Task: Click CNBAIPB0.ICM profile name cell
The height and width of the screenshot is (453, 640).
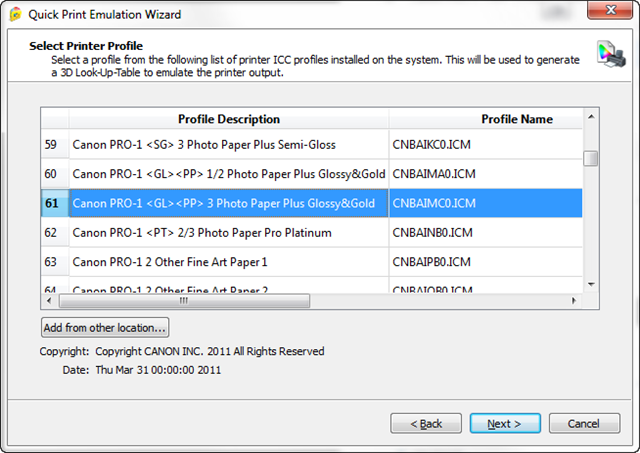Action: 486,262
